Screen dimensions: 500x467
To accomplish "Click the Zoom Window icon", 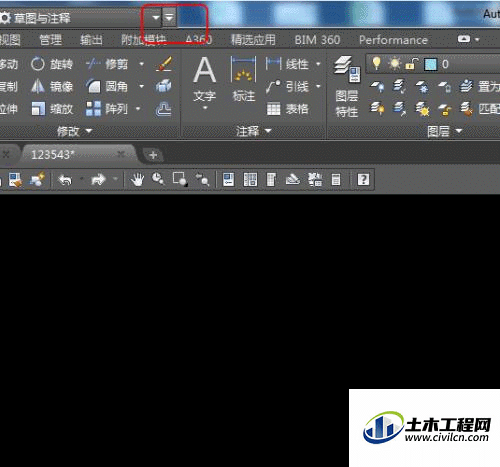I will pos(180,179).
